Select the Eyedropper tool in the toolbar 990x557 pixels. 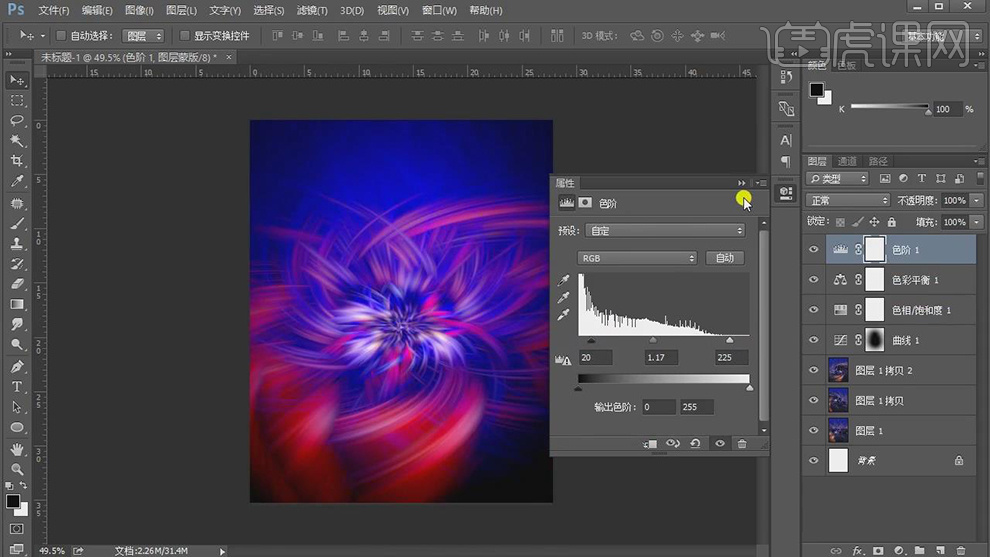[17, 181]
